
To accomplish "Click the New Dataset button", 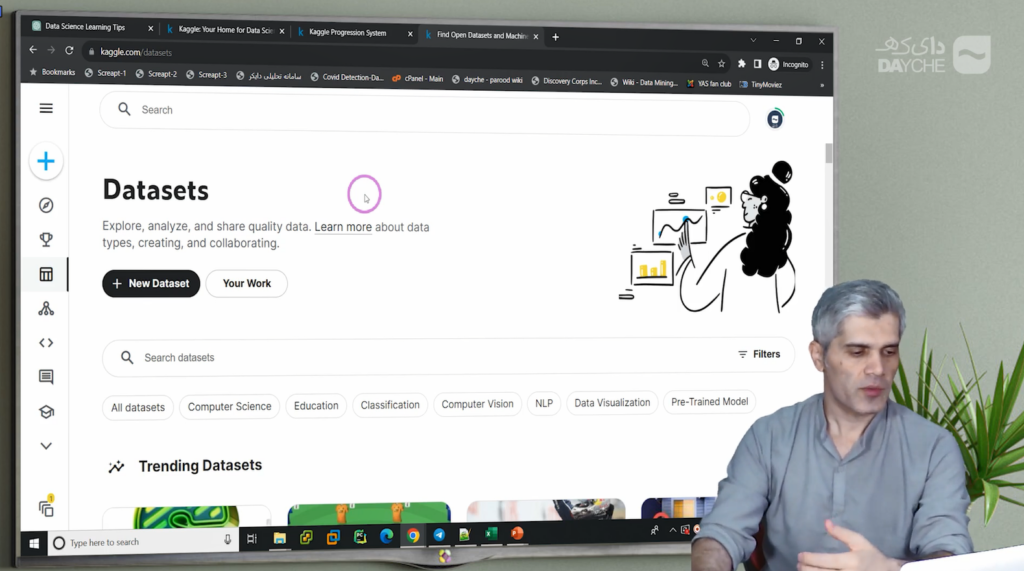I will tap(151, 284).
